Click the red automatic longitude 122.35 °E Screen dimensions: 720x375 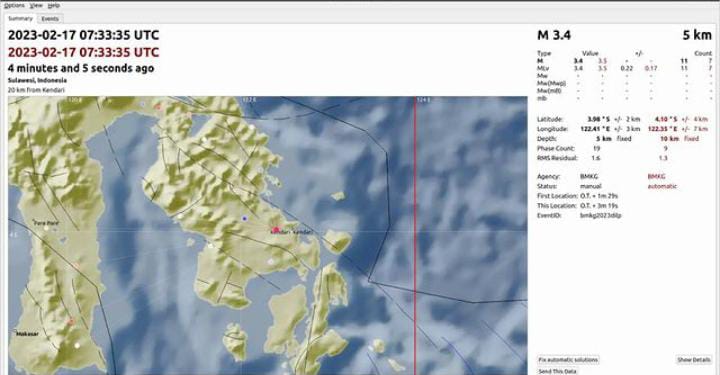click(x=663, y=129)
